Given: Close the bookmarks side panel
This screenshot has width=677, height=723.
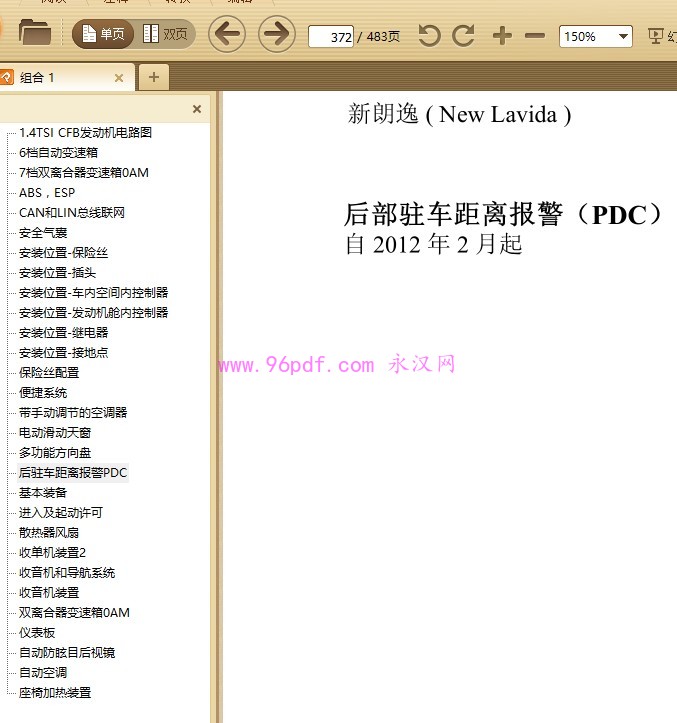Looking at the screenshot, I should [197, 109].
